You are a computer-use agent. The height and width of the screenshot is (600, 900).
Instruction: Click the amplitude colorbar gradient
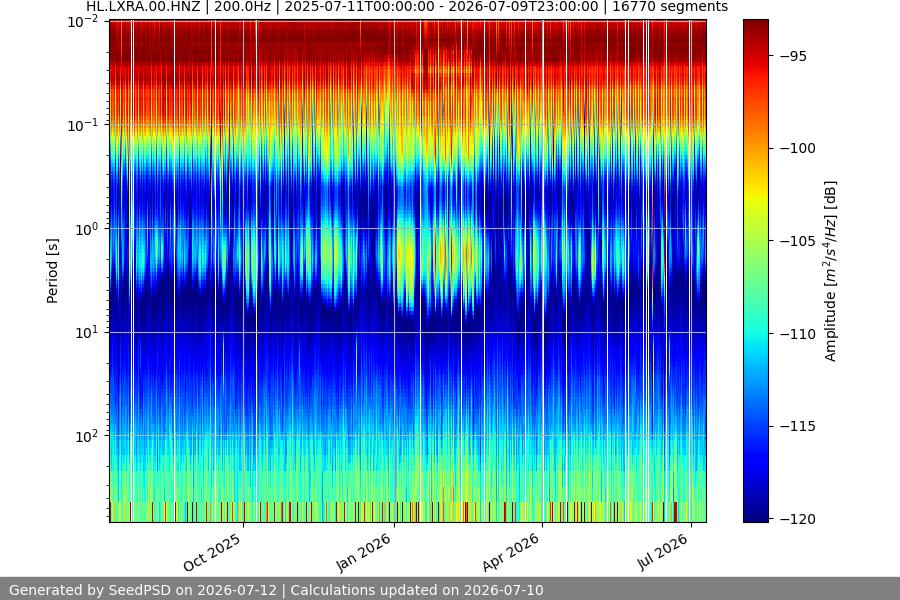pos(755,271)
